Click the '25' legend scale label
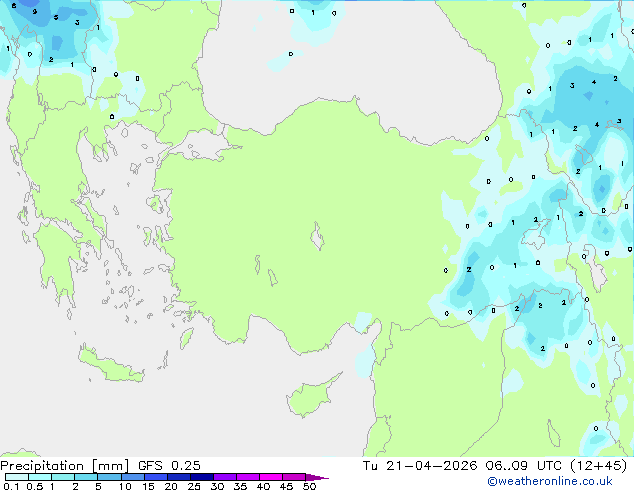This screenshot has height=490, width=634. click(x=194, y=486)
